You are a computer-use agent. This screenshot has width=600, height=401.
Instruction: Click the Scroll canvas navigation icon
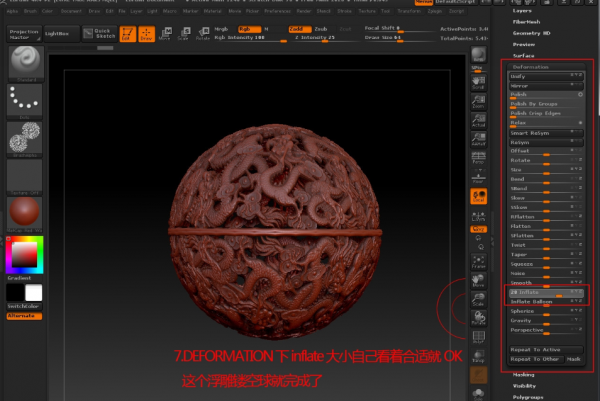[478, 83]
